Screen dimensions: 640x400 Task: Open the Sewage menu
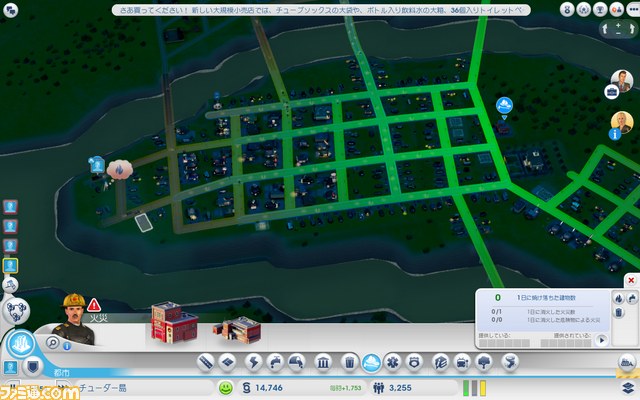(298, 362)
